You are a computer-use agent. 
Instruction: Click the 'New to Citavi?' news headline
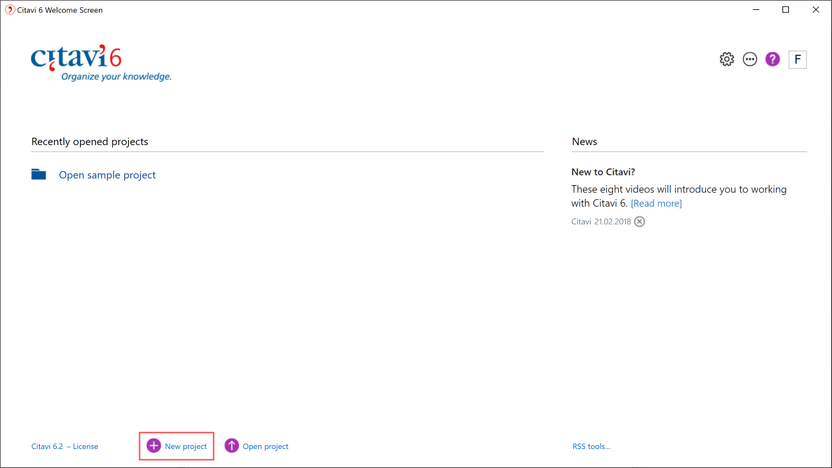click(603, 172)
